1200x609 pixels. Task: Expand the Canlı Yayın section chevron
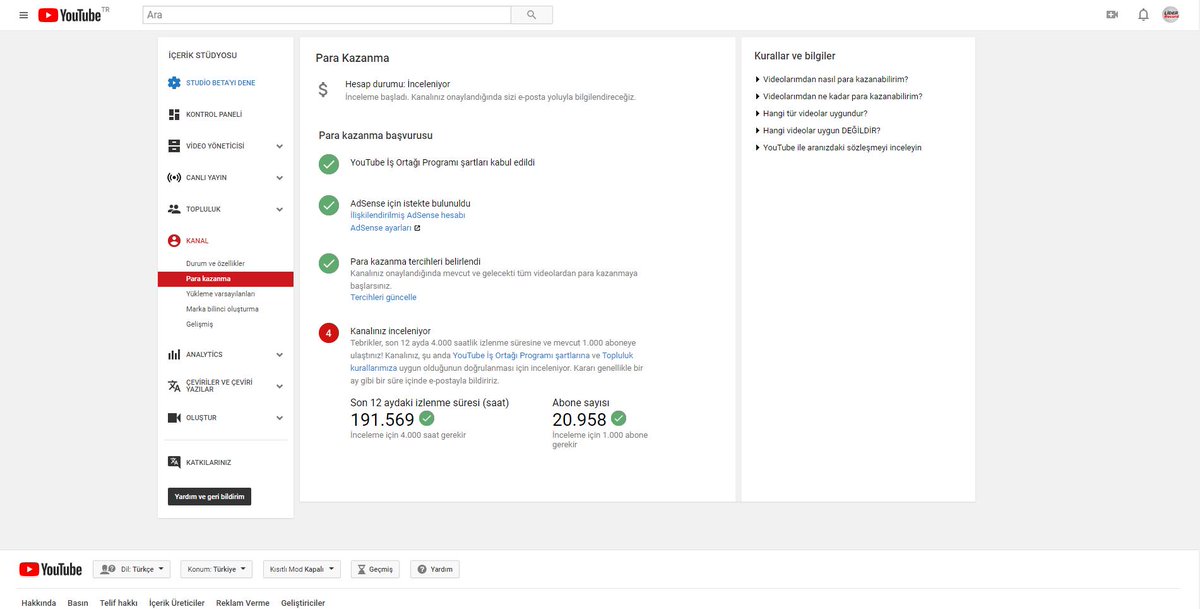[x=279, y=178]
